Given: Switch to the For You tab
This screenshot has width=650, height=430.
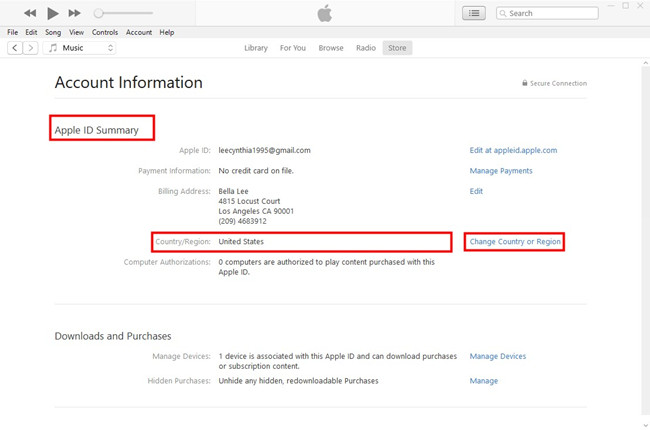Looking at the screenshot, I should click(293, 48).
